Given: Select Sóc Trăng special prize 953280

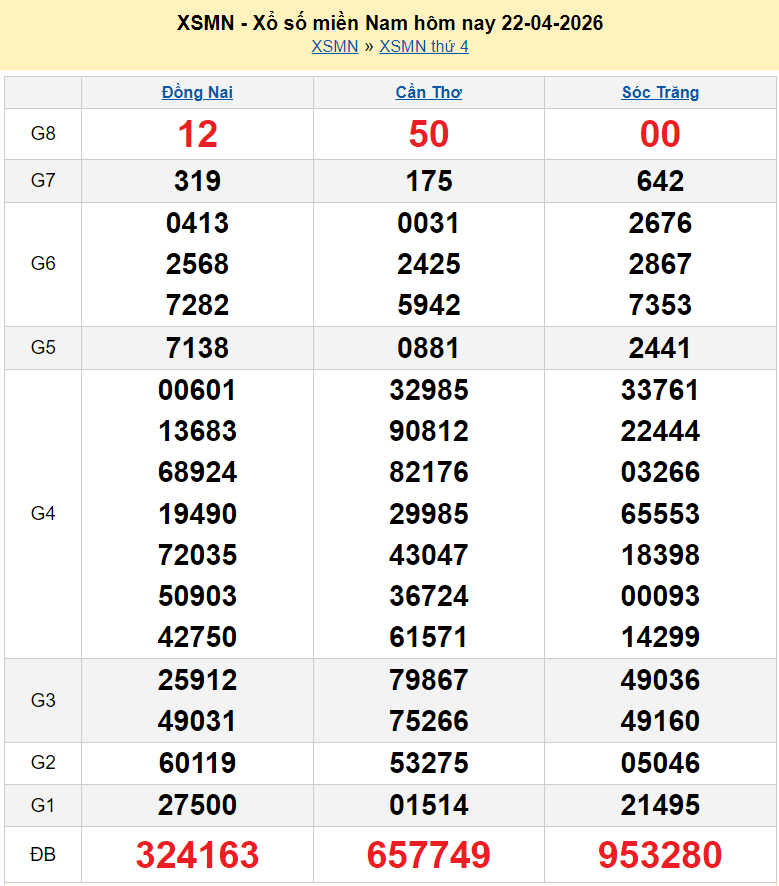Looking at the screenshot, I should (x=660, y=855).
